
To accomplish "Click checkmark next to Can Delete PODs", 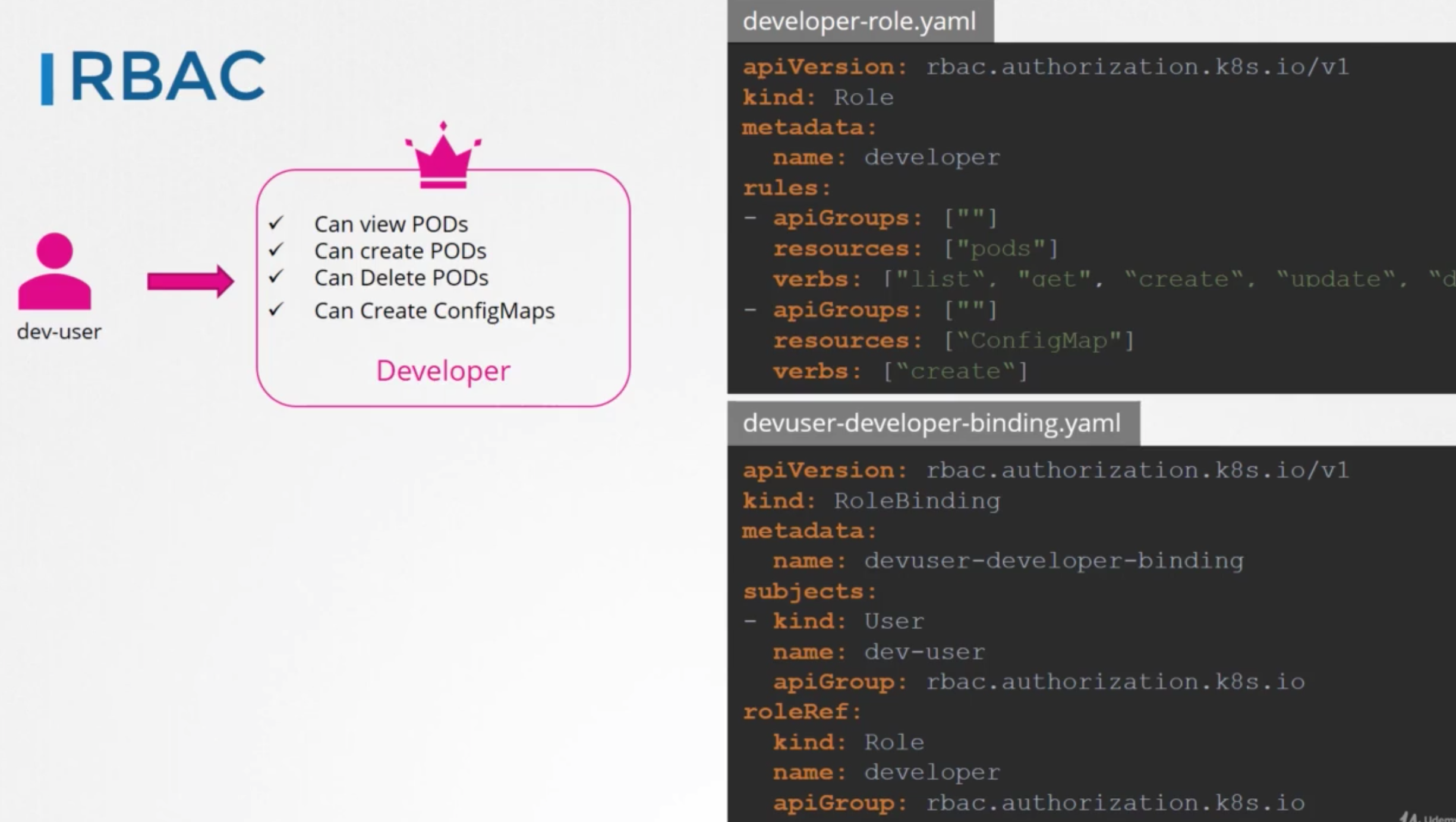I will pos(276,277).
